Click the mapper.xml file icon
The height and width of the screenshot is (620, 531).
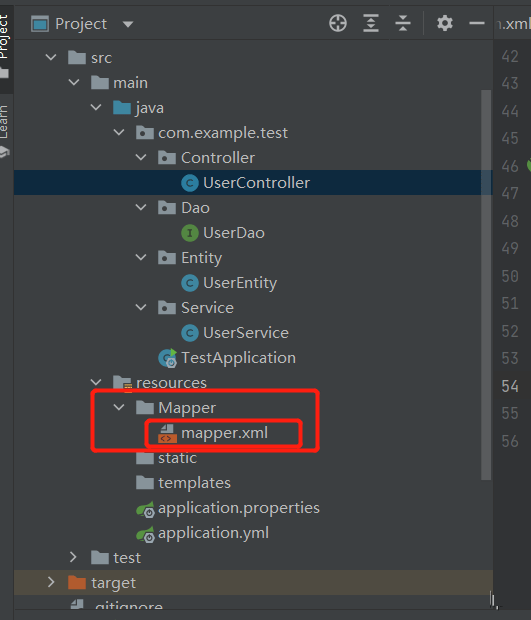[x=167, y=433]
